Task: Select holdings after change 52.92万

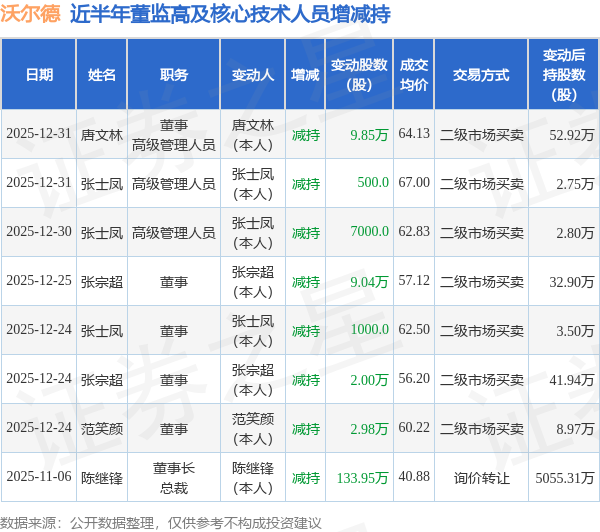Action: coord(572,135)
